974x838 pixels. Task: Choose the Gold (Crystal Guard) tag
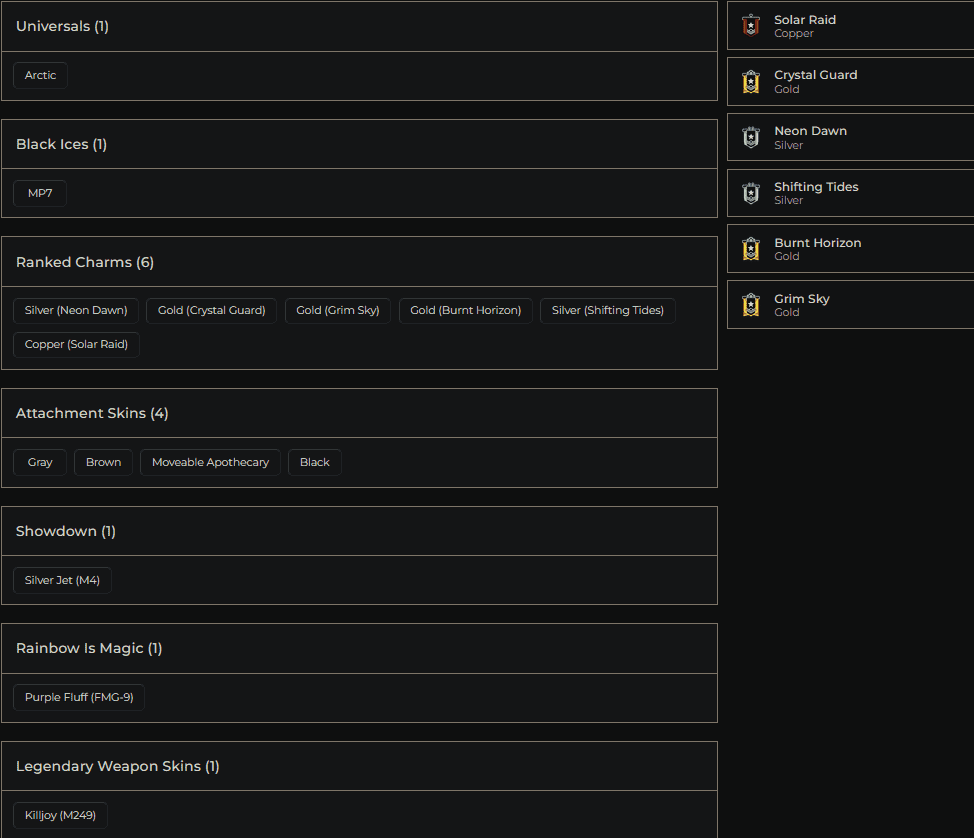pyautogui.click(x=212, y=311)
